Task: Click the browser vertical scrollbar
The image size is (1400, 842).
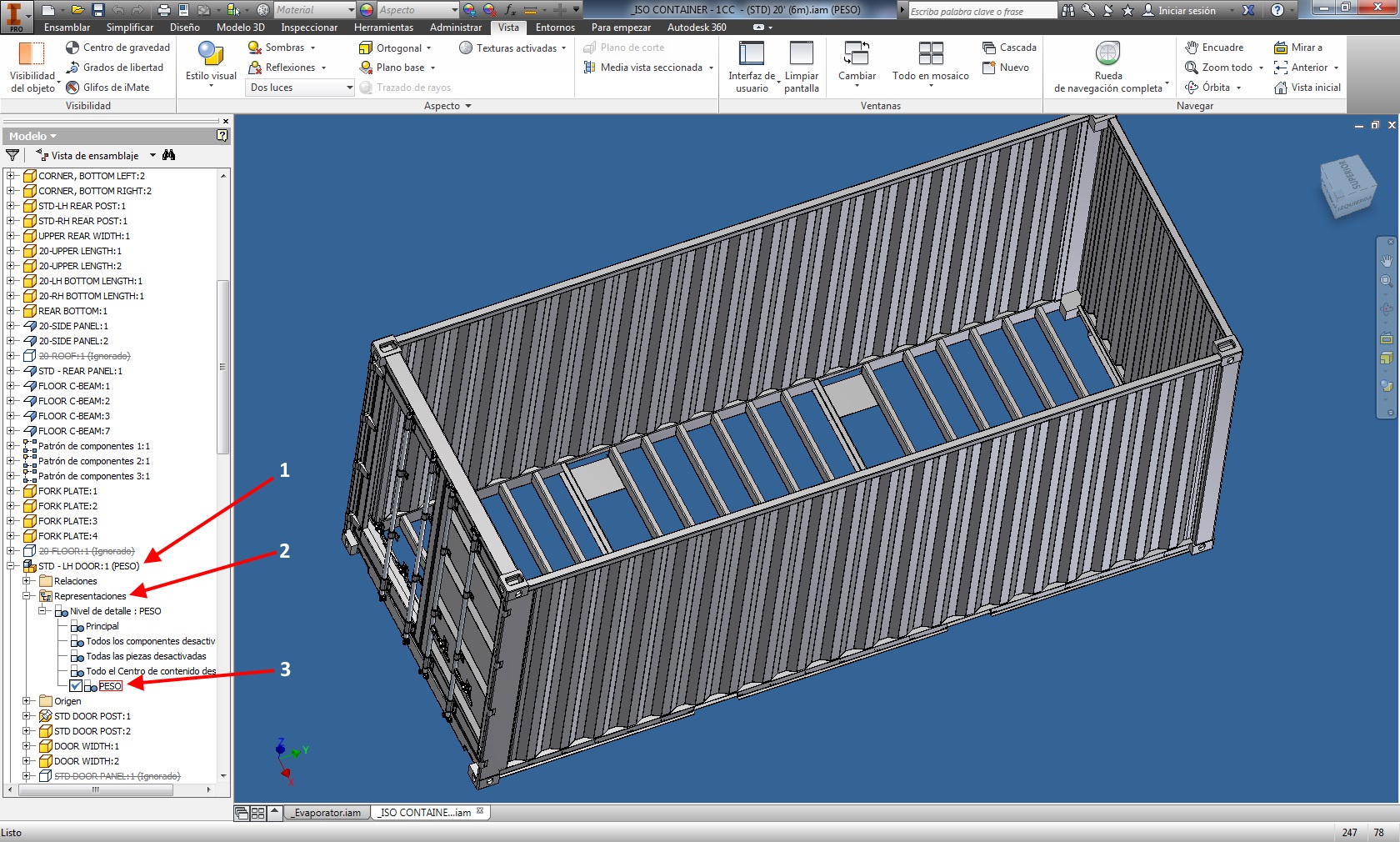Action: pyautogui.click(x=222, y=367)
